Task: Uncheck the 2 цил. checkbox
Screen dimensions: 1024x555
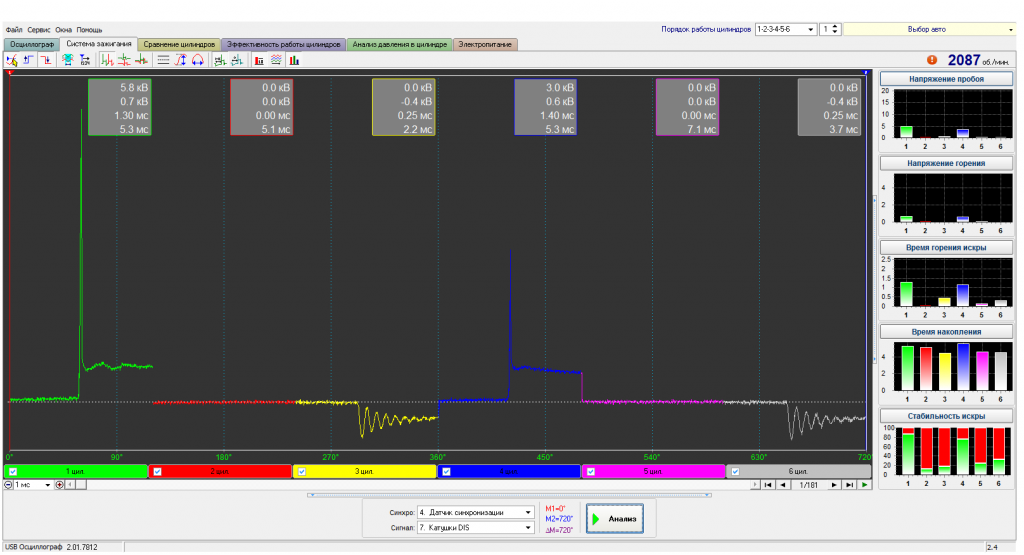Action: pos(157,471)
